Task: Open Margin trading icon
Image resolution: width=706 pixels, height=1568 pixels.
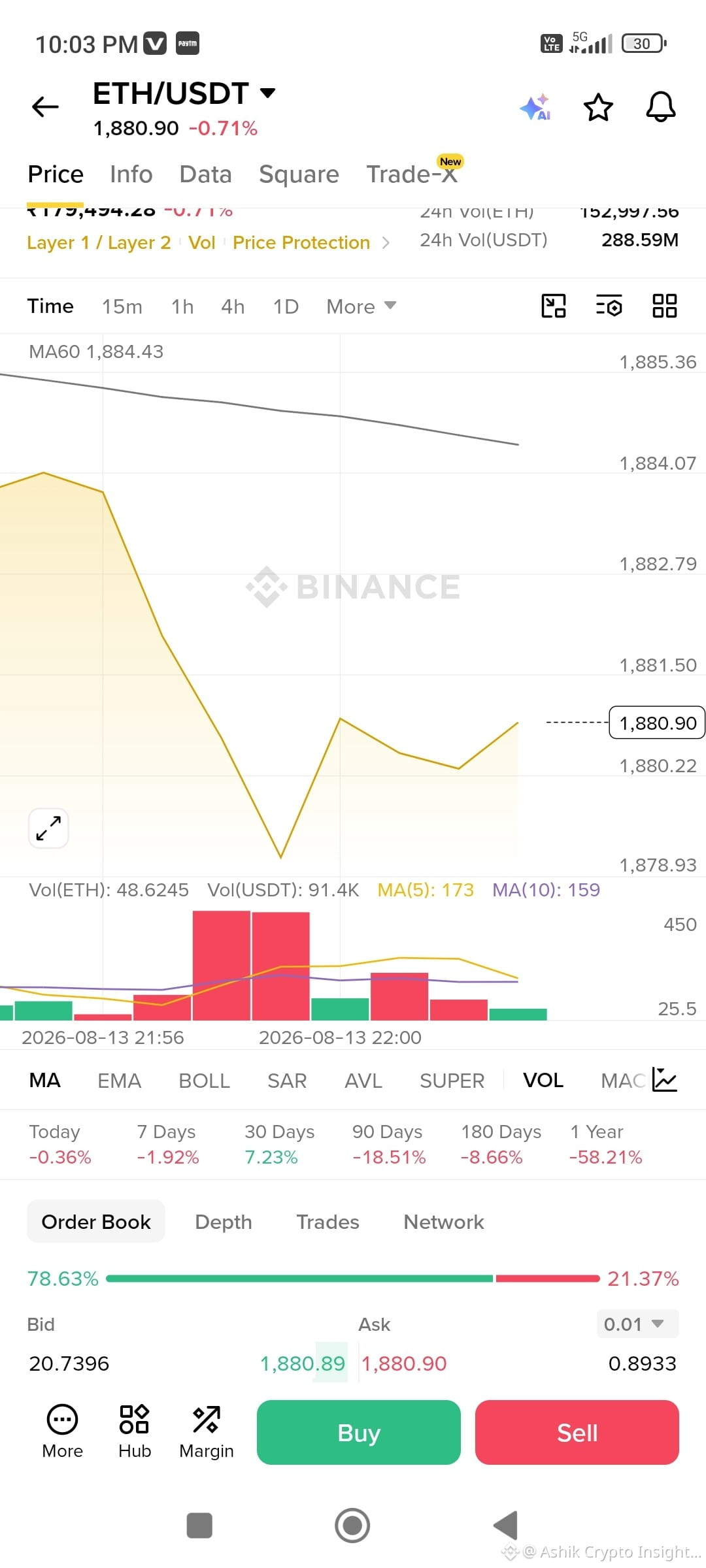Action: [x=207, y=1432]
